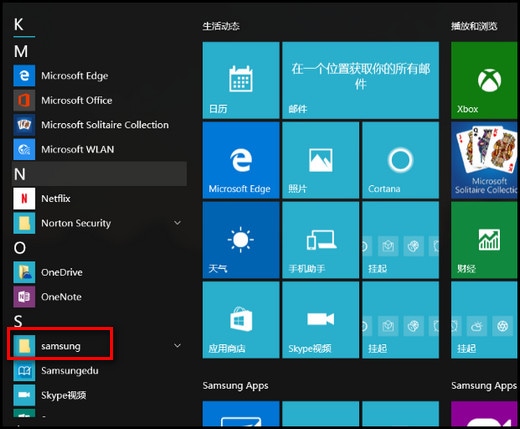This screenshot has height=429, width=520.
Task: Open the 应用商店 store tile
Action: pos(241,320)
